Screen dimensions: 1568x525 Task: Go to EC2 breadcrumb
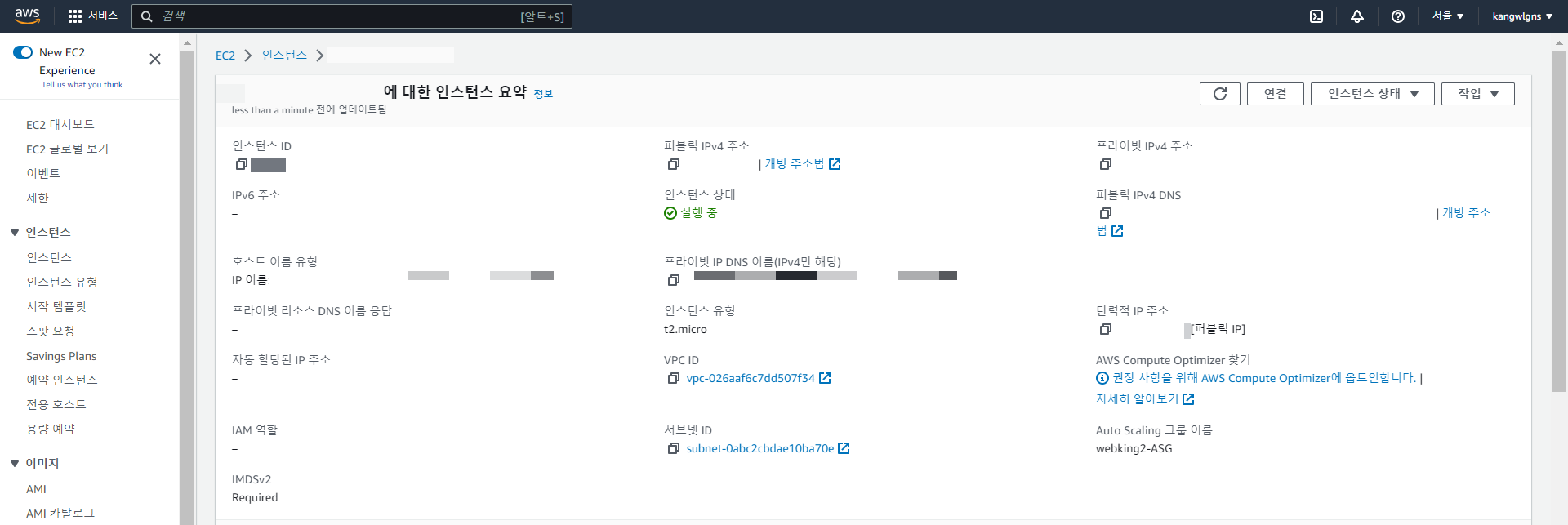225,56
